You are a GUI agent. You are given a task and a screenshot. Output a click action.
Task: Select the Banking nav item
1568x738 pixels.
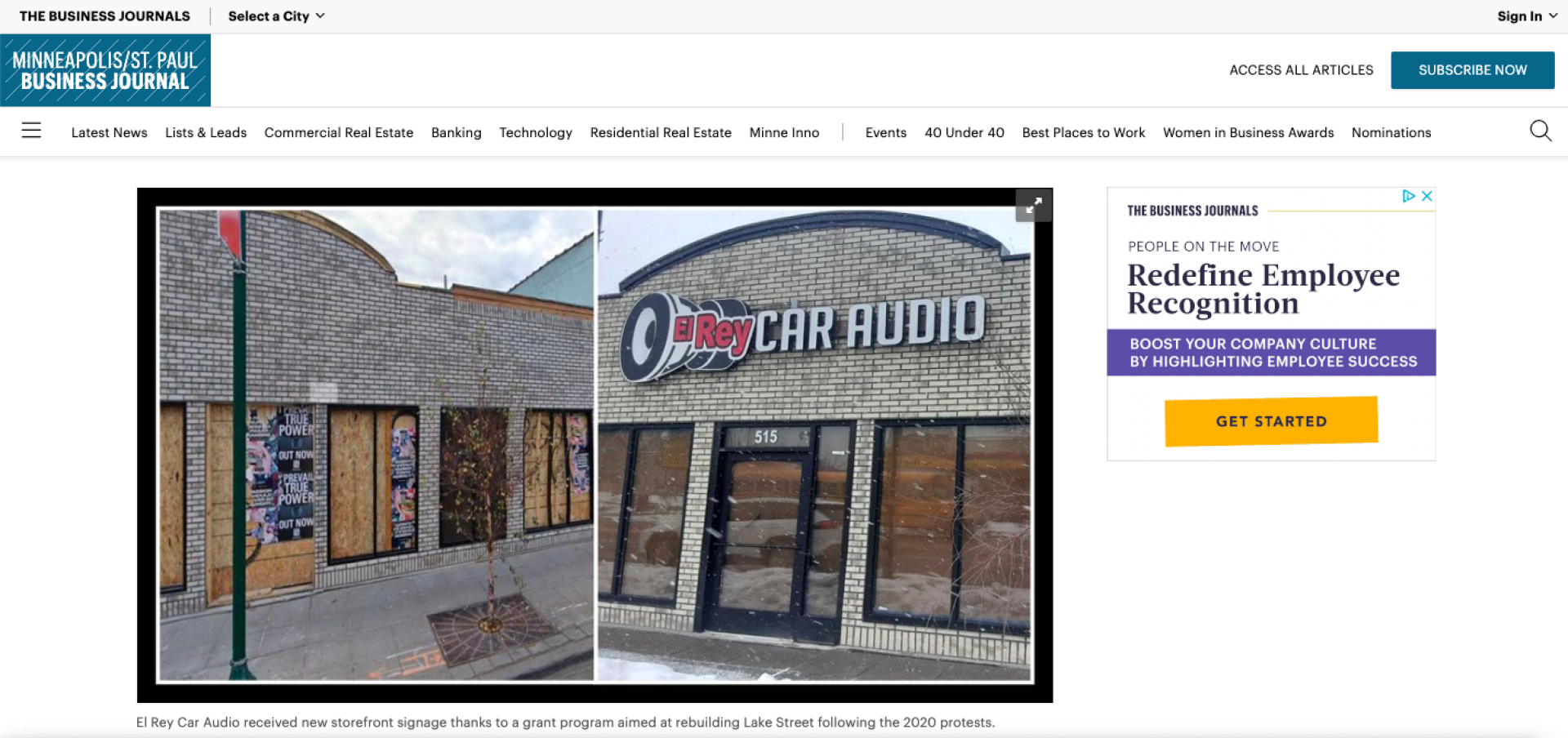tap(457, 132)
